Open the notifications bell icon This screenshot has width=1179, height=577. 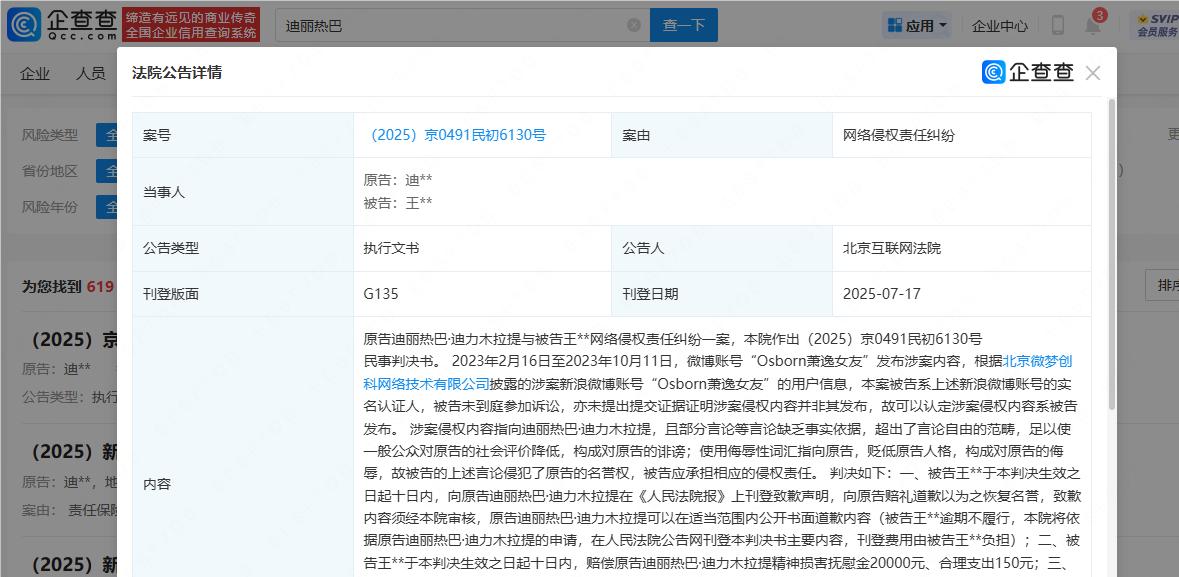(1093, 26)
